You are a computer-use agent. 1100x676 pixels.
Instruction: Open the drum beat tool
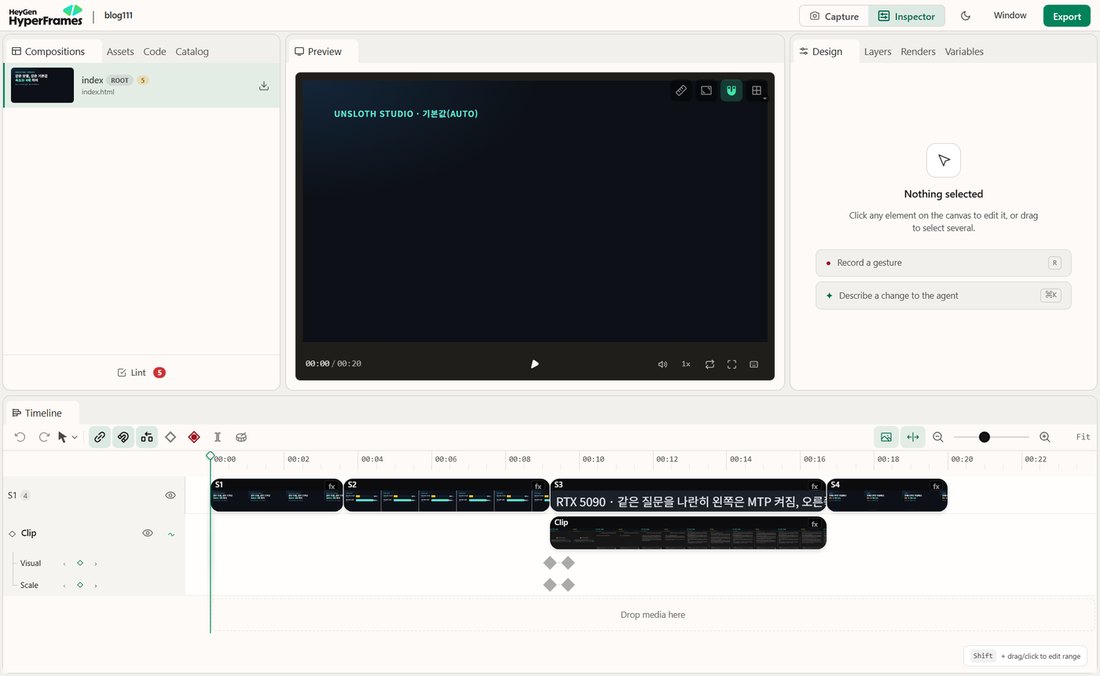[241, 437]
